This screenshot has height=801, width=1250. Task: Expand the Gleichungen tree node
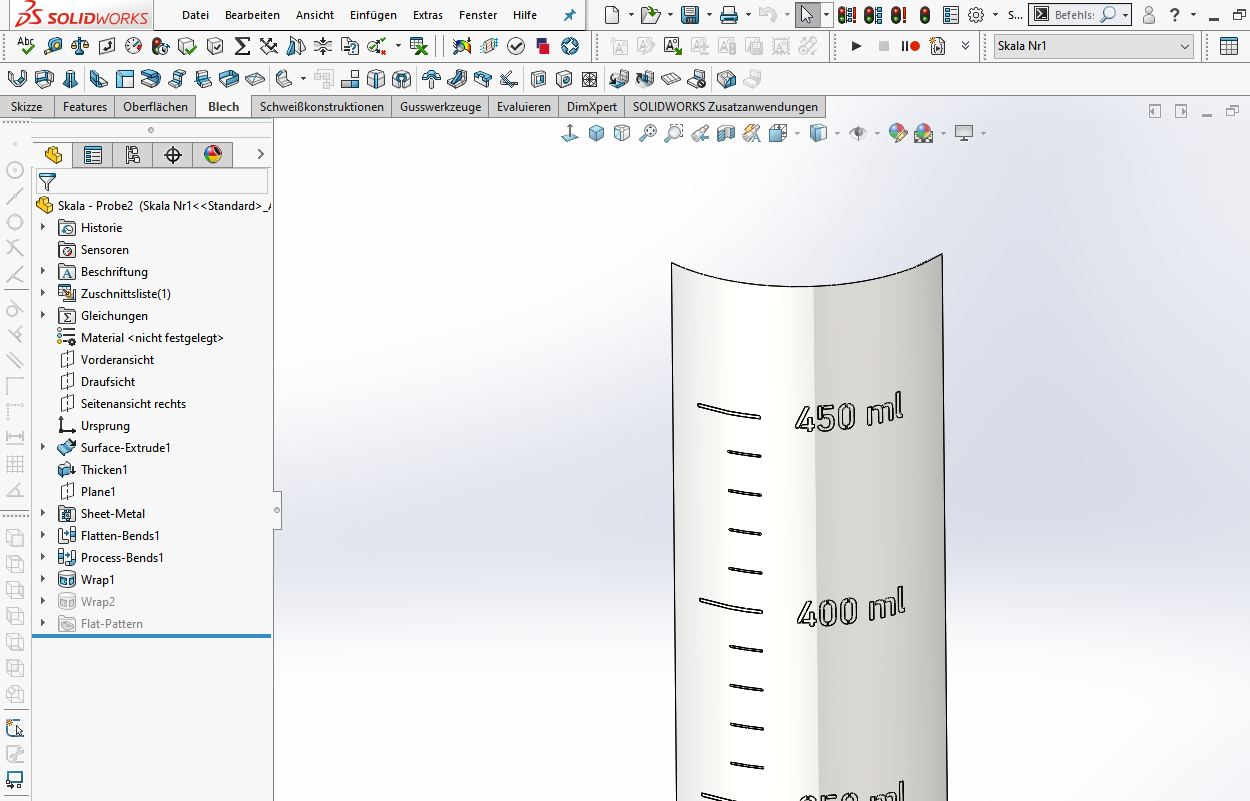43,316
